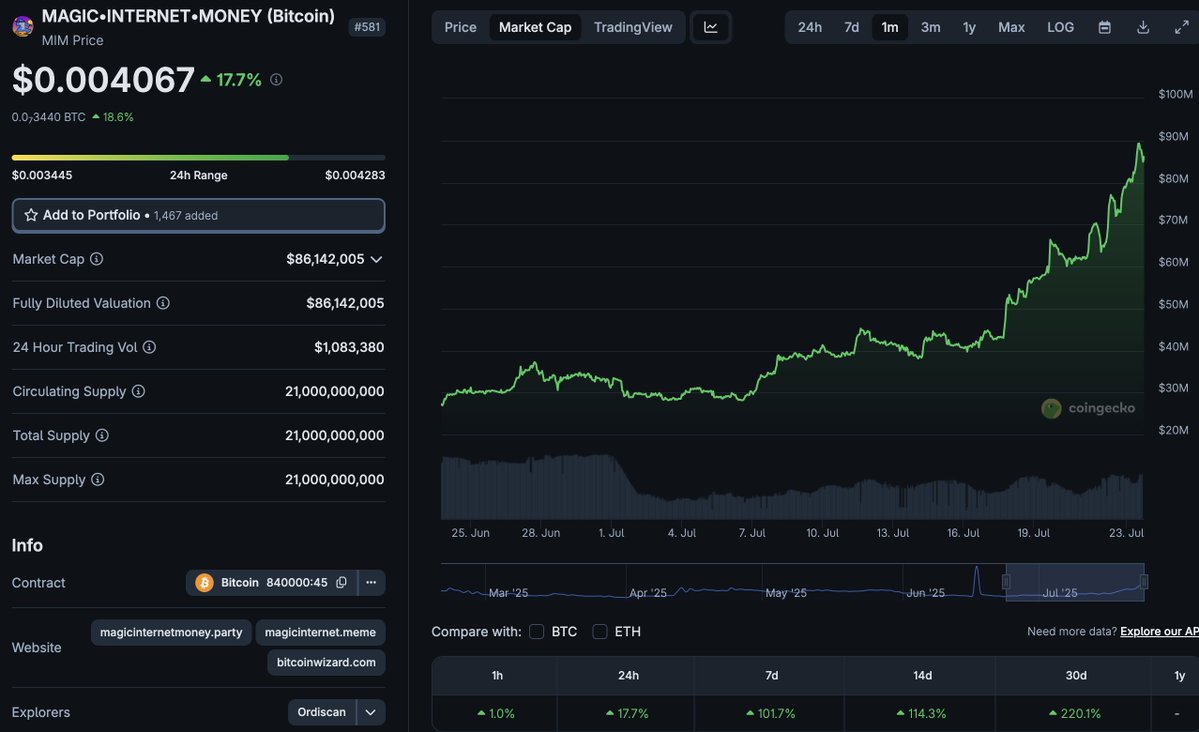Image resolution: width=1199 pixels, height=732 pixels.
Task: Click the BTC price change 18.6%
Action: pos(113,117)
